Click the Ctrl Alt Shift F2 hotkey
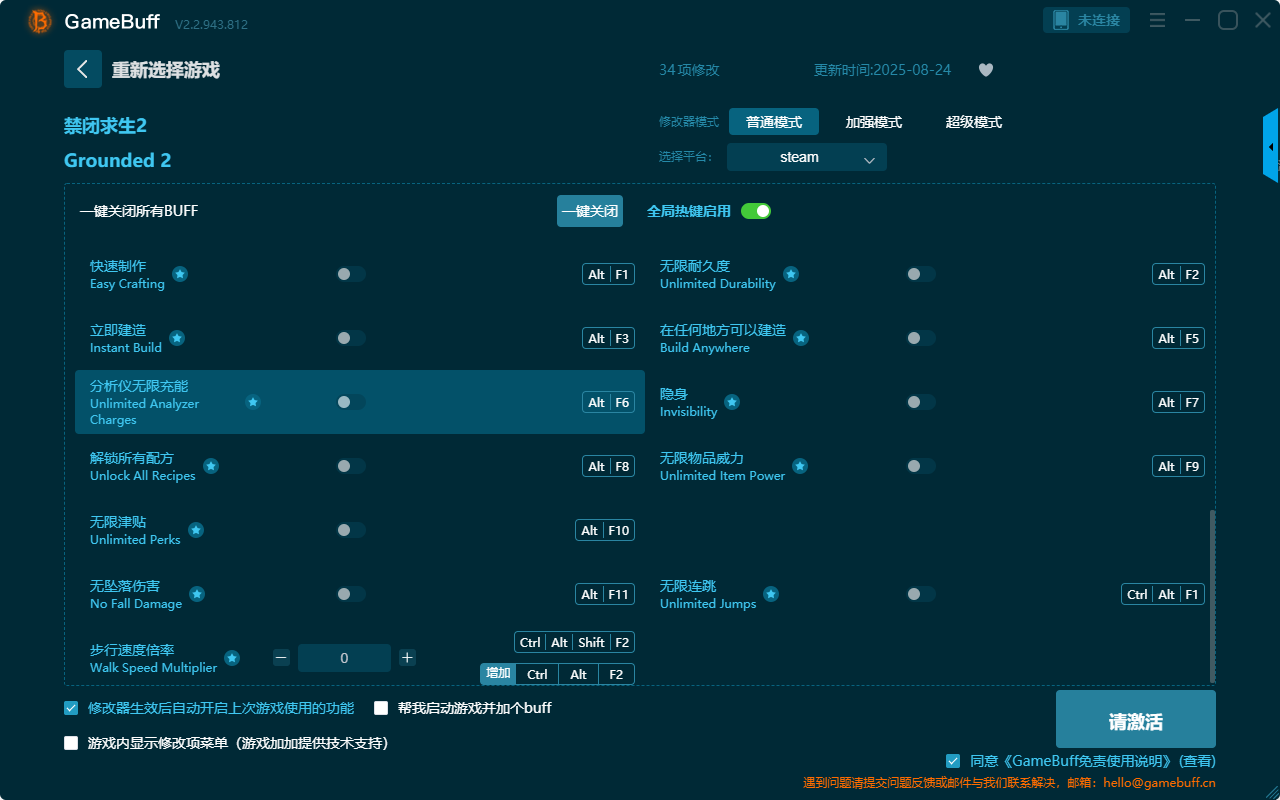The width and height of the screenshot is (1280, 800). [575, 642]
